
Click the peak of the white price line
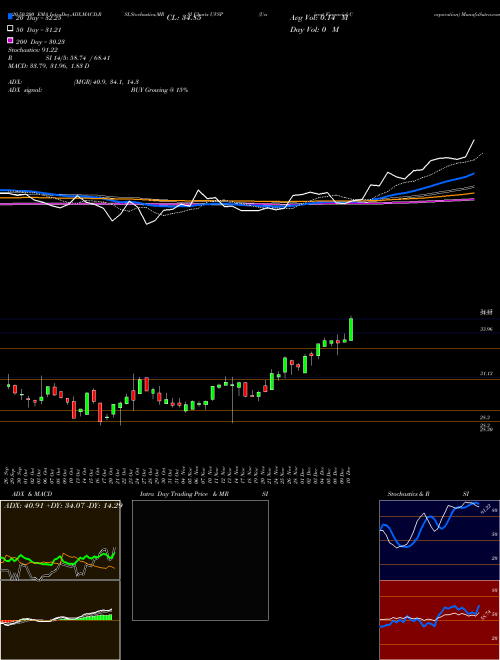click(474, 140)
